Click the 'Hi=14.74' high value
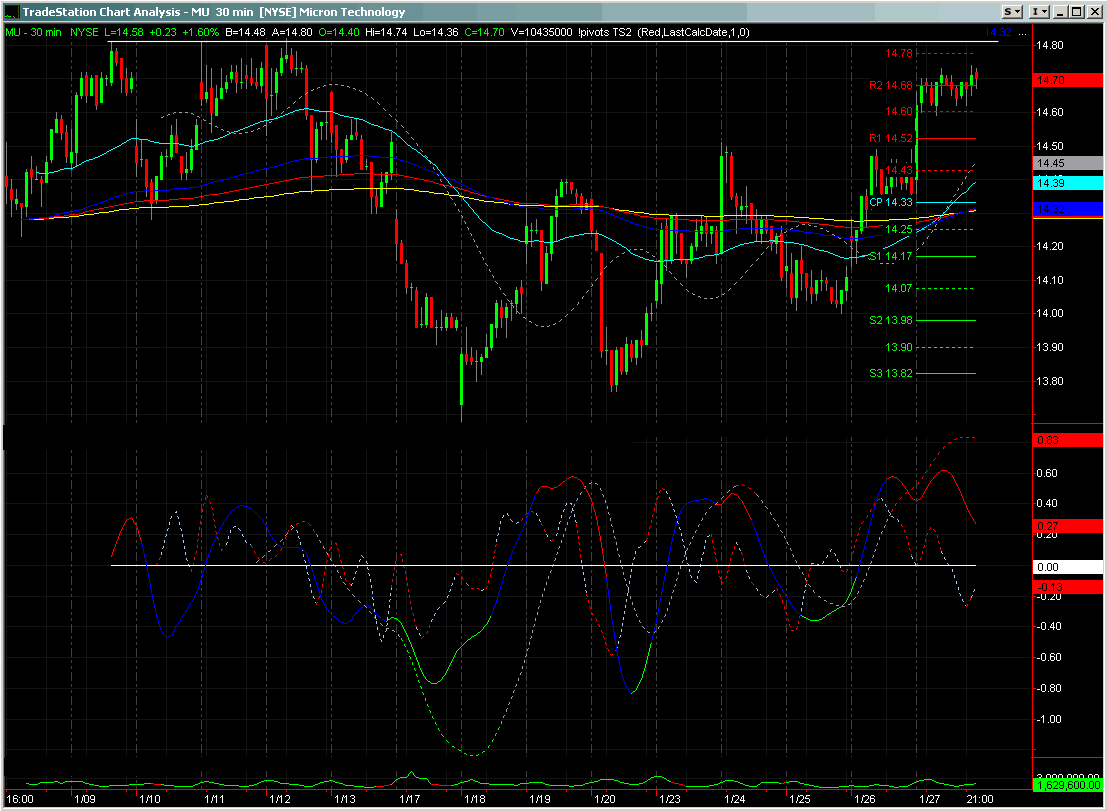The width and height of the screenshot is (1107, 811). pyautogui.click(x=387, y=32)
